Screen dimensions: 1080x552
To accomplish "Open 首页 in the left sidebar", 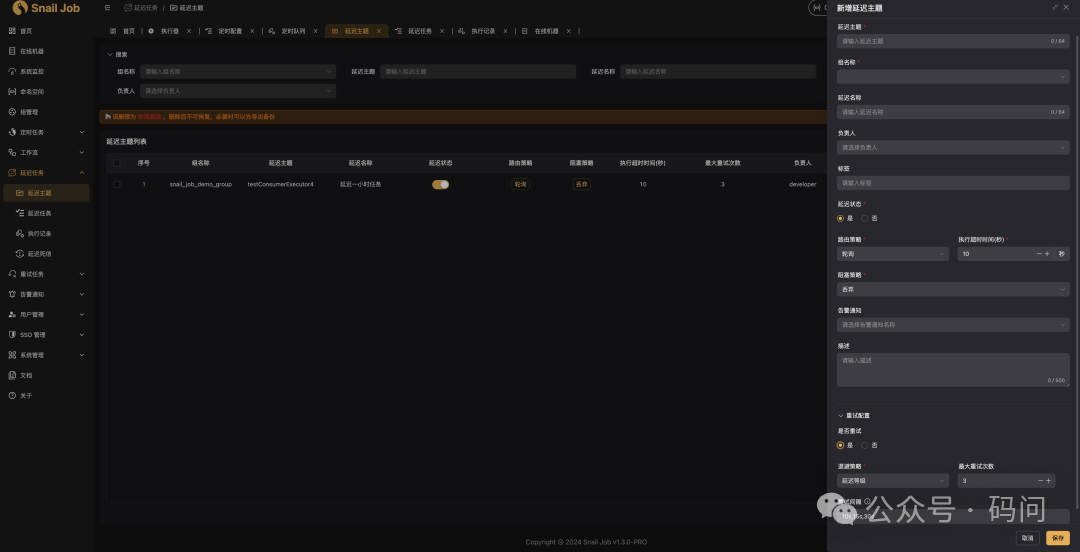I will tap(25, 31).
